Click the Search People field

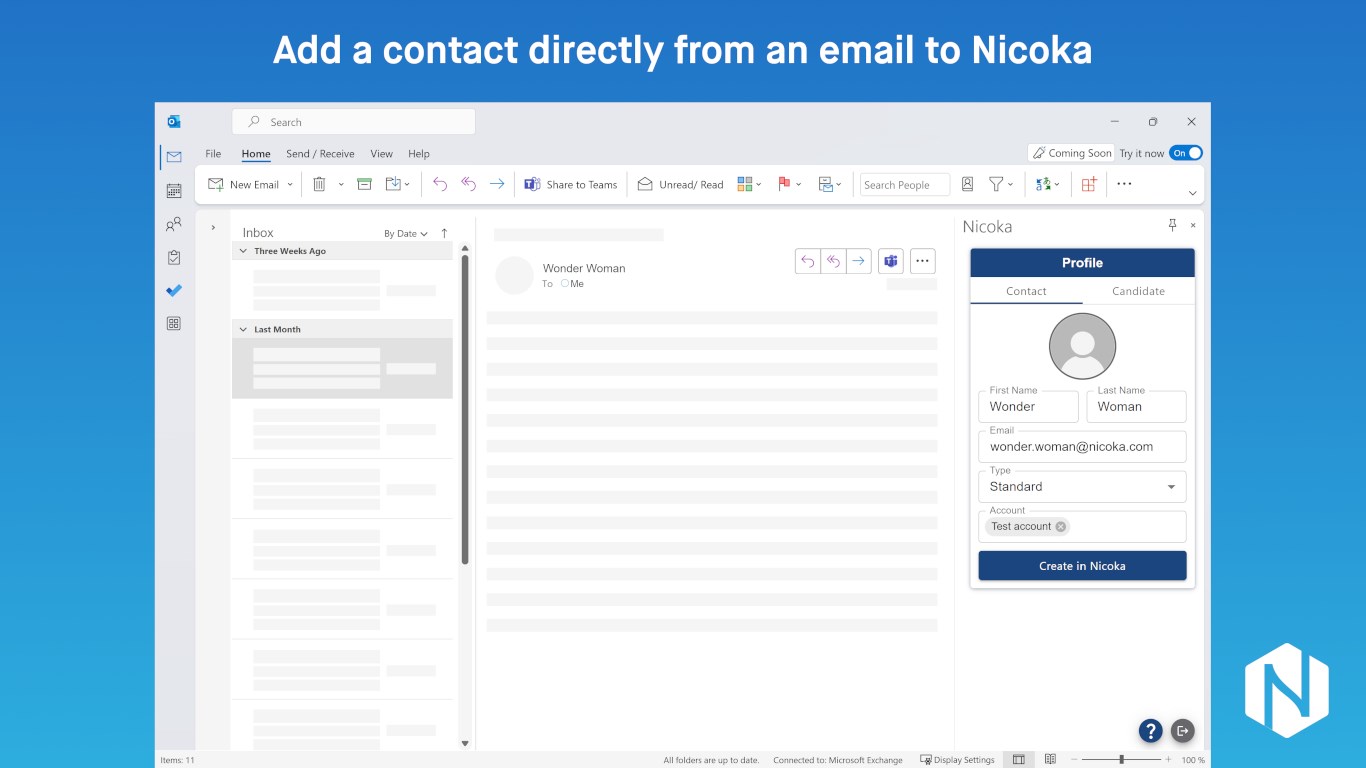tap(905, 185)
